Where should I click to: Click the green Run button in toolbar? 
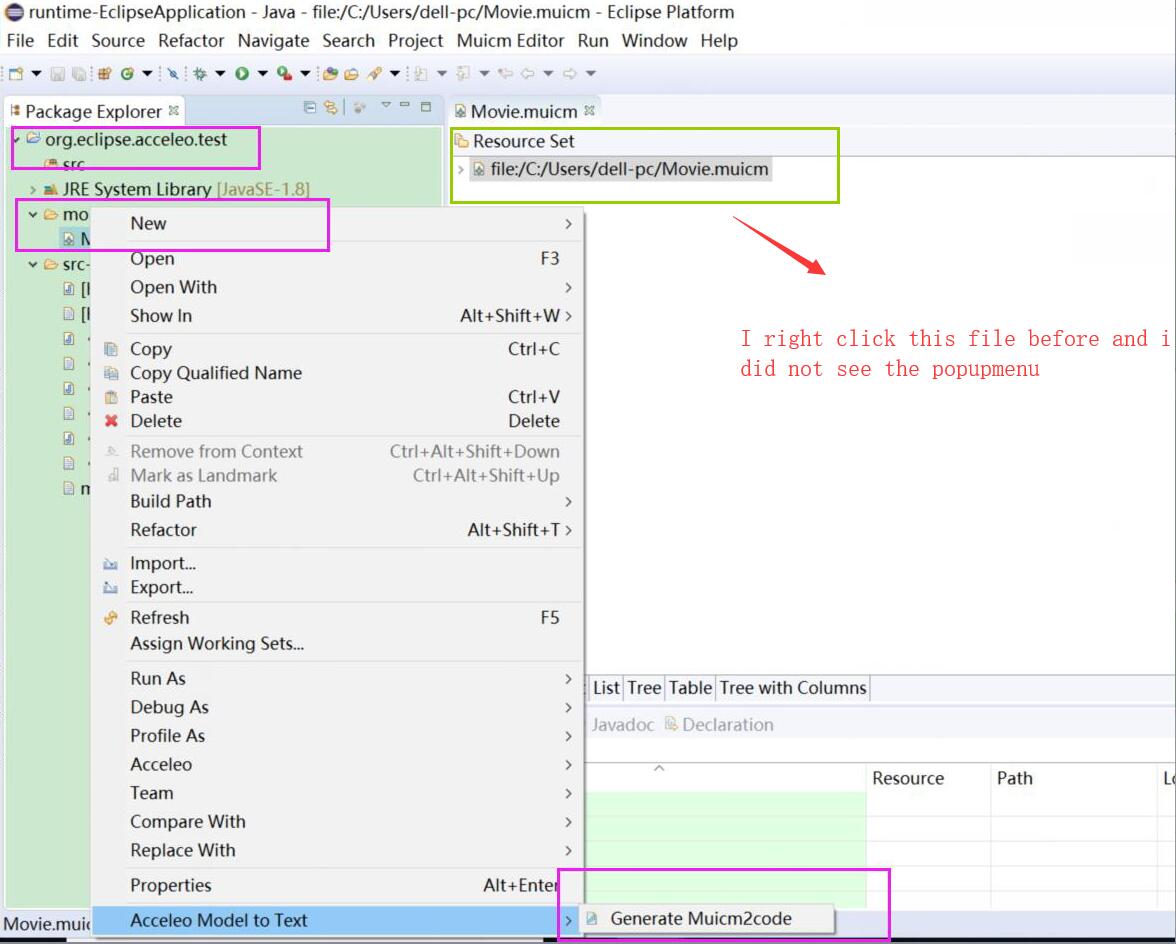[242, 73]
